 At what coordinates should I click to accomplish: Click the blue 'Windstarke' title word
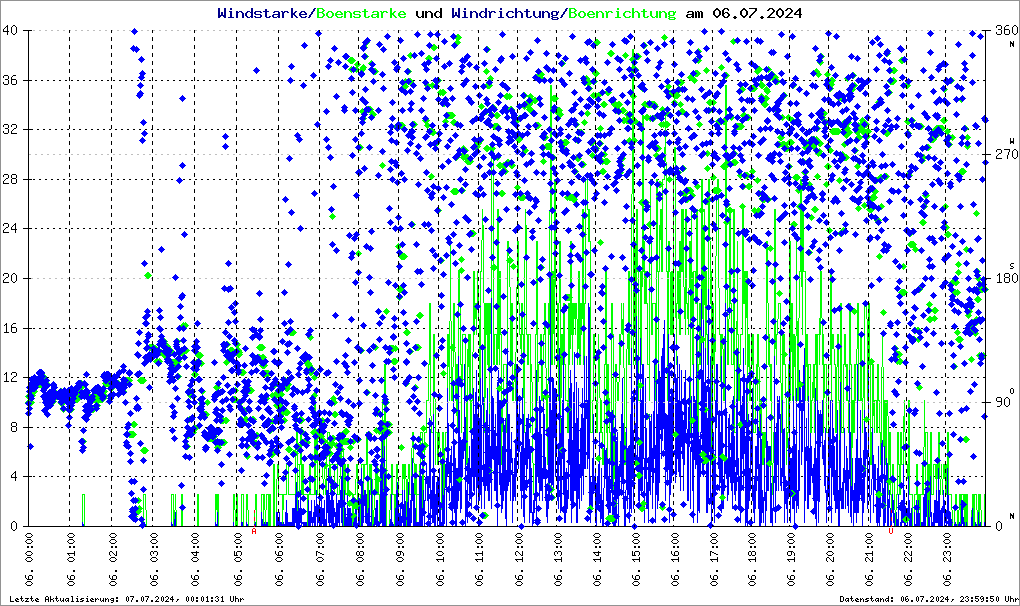click(x=262, y=13)
